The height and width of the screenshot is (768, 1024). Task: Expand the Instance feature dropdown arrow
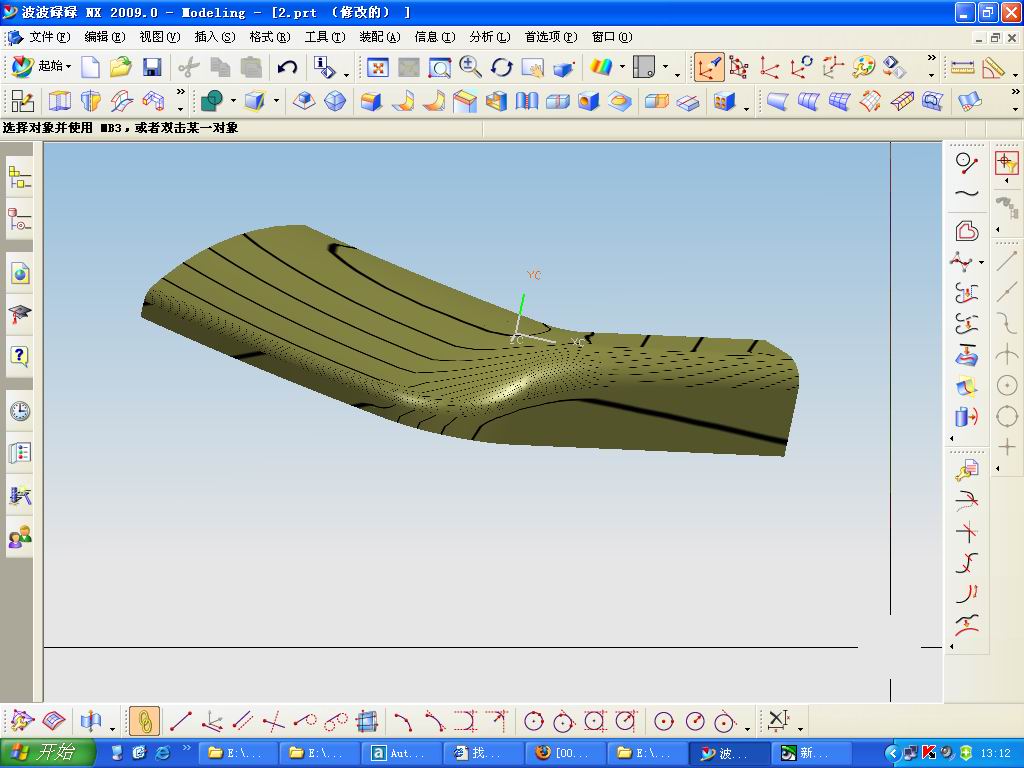coord(746,108)
